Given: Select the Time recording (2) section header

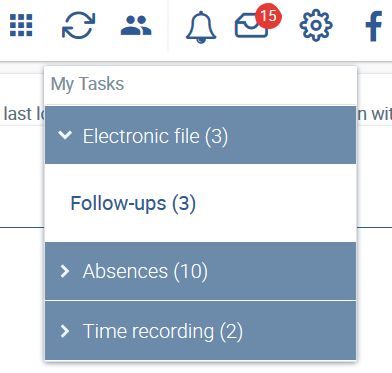Looking at the screenshot, I should (x=200, y=331).
